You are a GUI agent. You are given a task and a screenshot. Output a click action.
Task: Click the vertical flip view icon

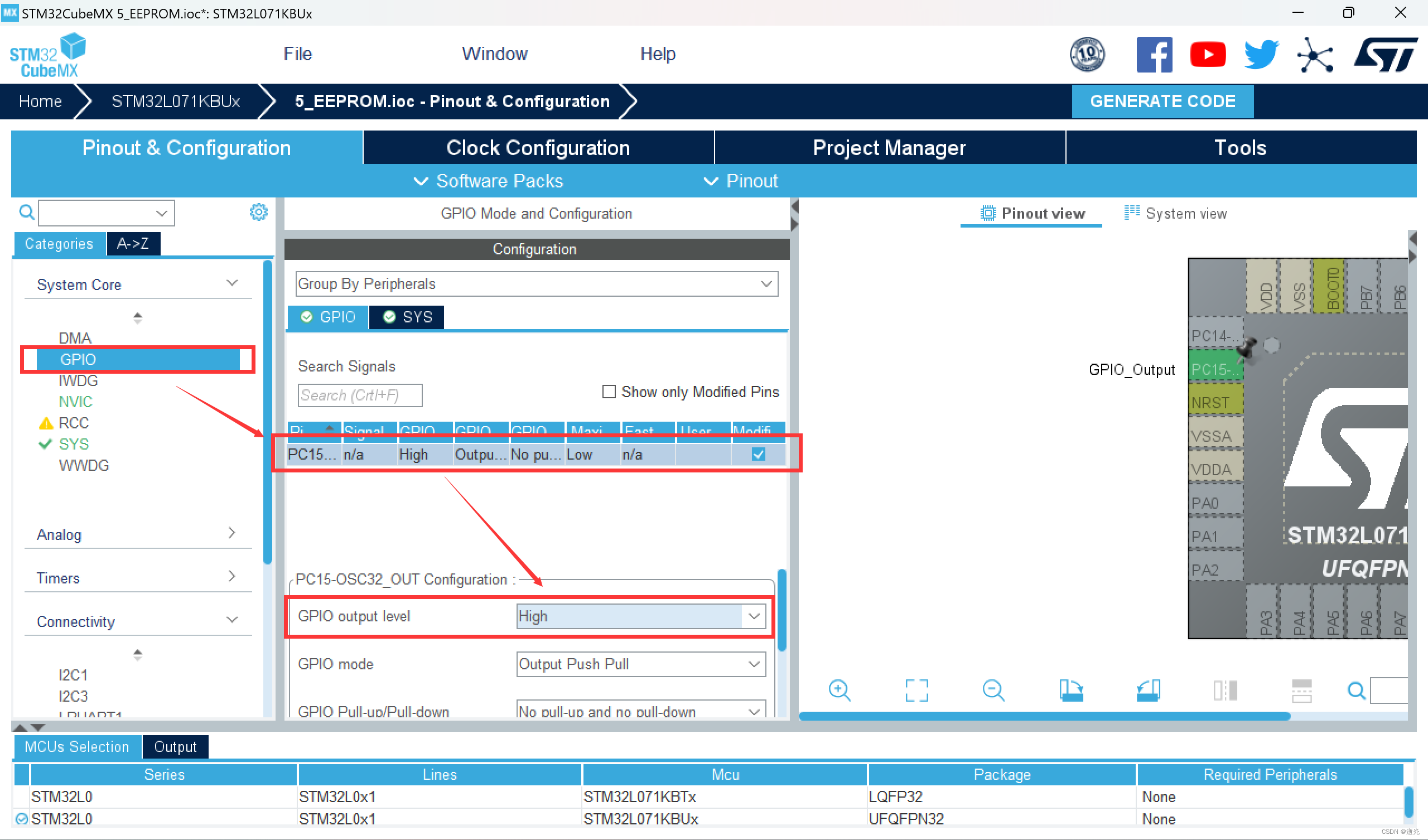point(1224,691)
